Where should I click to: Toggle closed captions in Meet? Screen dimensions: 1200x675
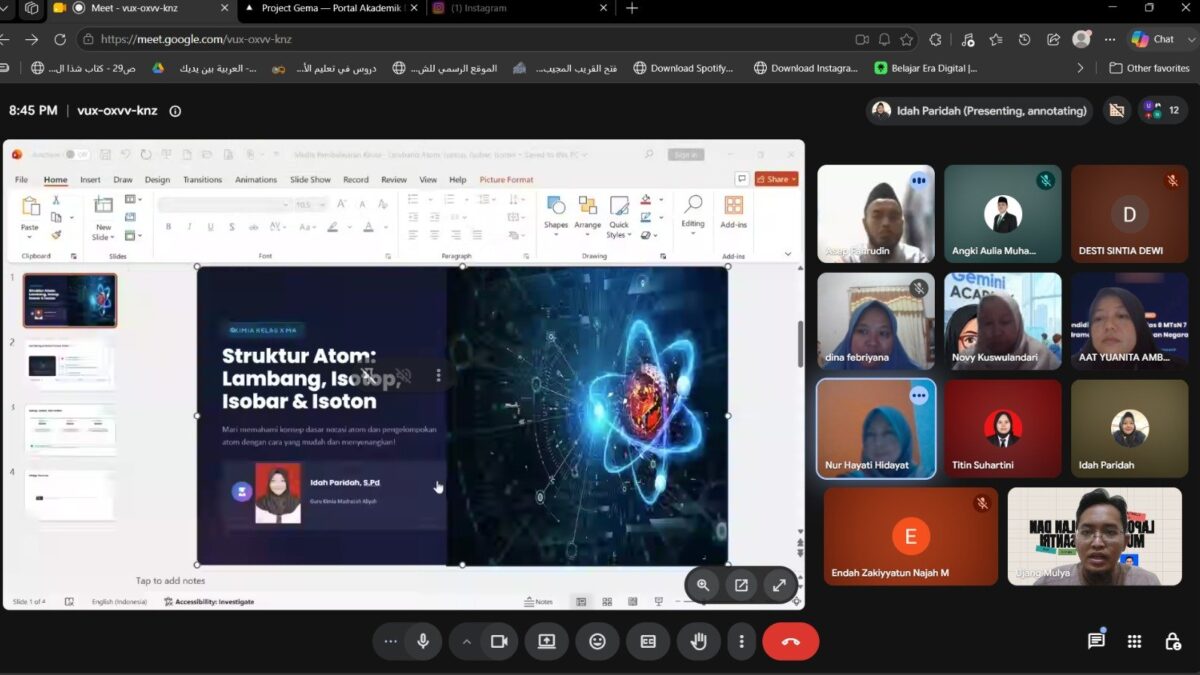click(x=648, y=642)
